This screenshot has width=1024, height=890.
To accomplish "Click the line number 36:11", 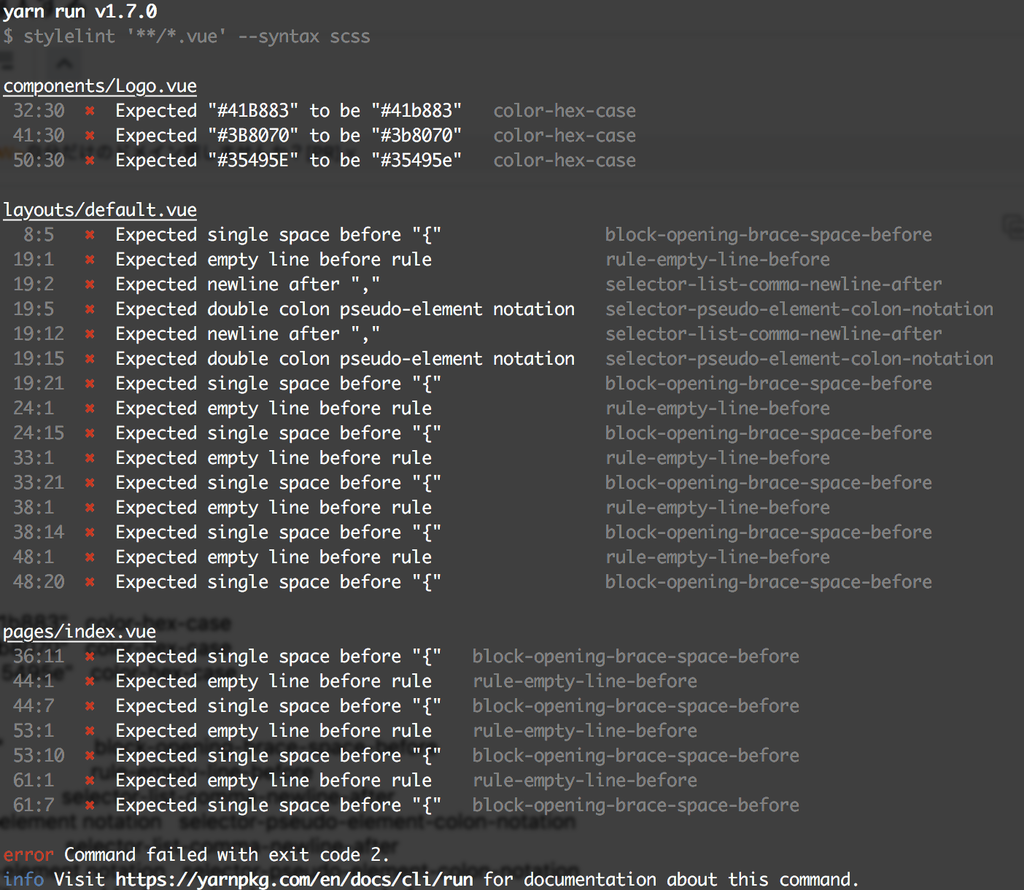I will pyautogui.click(x=39, y=657).
